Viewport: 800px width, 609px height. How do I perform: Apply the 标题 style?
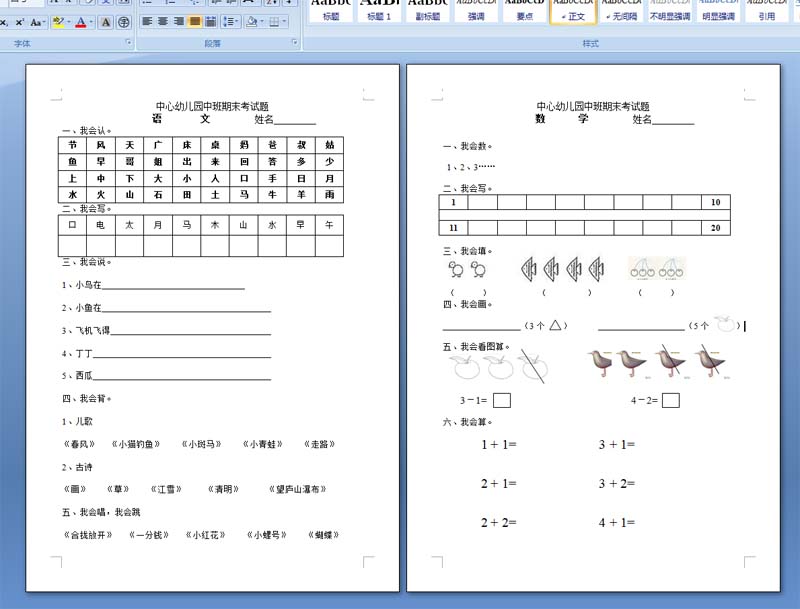pyautogui.click(x=331, y=11)
